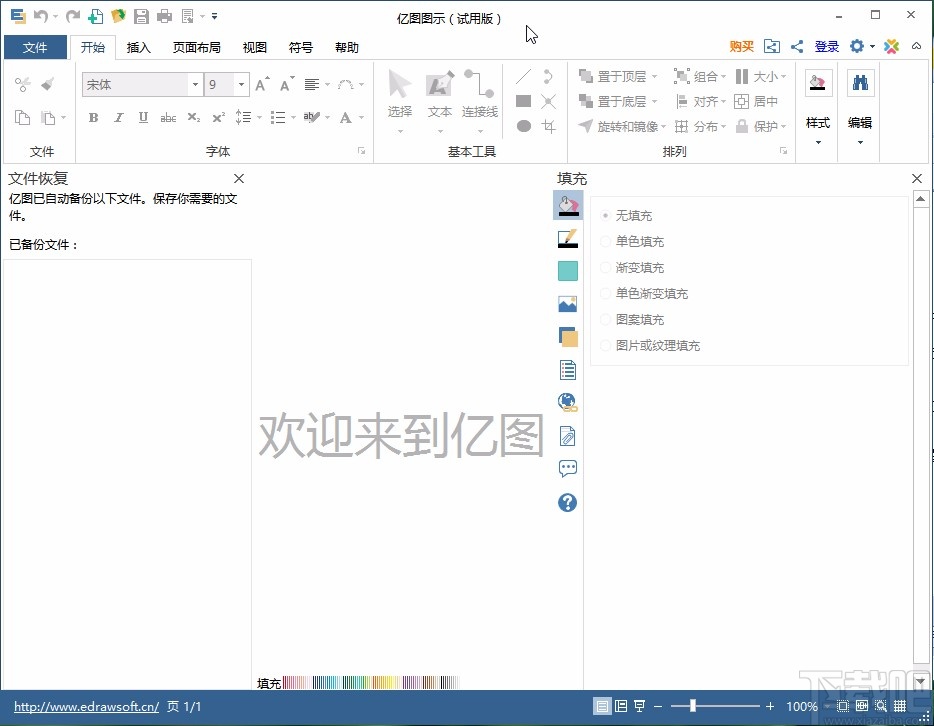934x726 pixels.
Task: Open the Fill paint bucket tab in the side panel
Action: point(568,205)
